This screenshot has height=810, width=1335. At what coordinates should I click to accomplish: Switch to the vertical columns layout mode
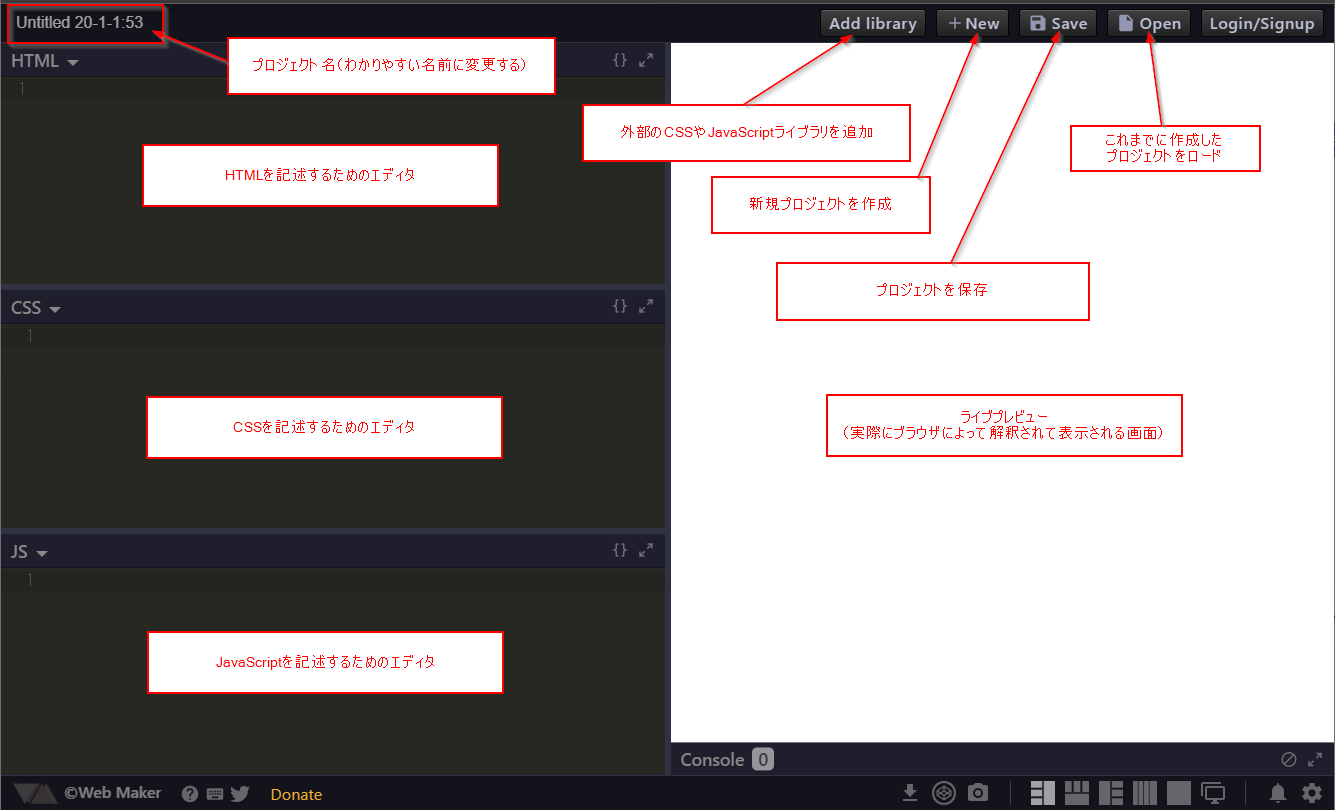pyautogui.click(x=1146, y=793)
